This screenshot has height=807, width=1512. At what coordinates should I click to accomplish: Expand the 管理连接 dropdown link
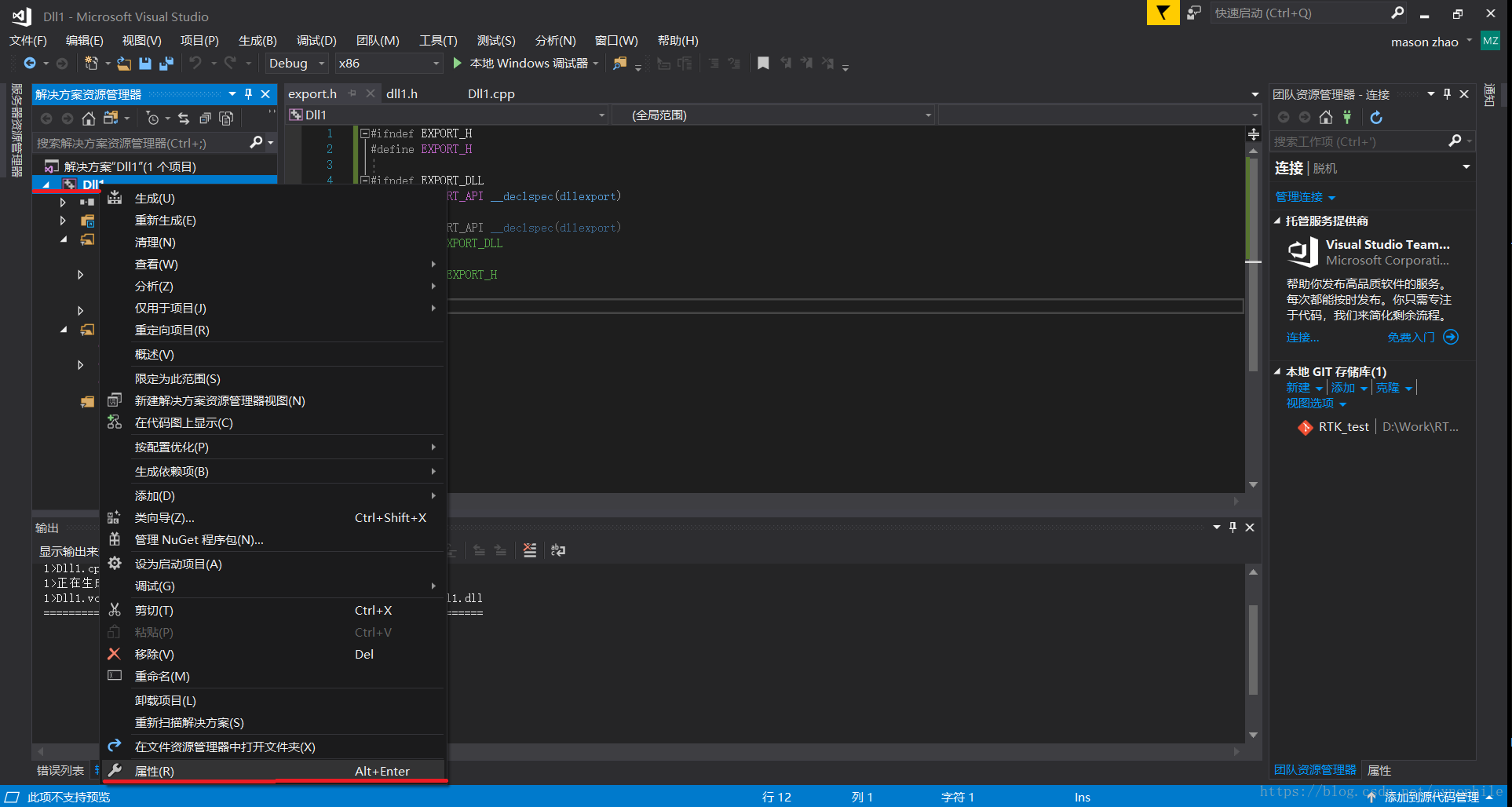tap(1305, 197)
